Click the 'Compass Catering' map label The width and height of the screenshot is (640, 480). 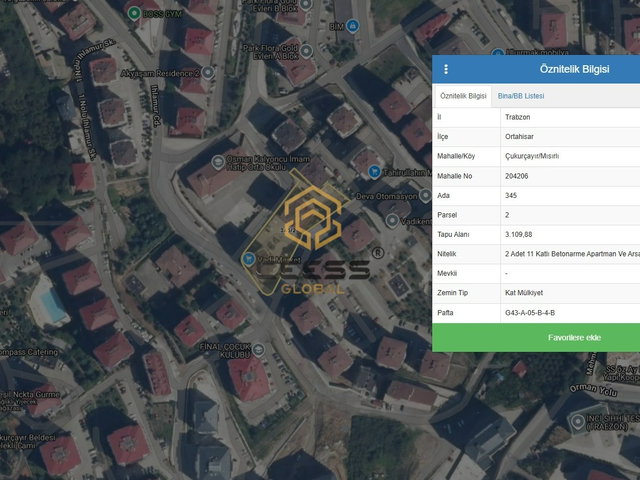tap(29, 352)
